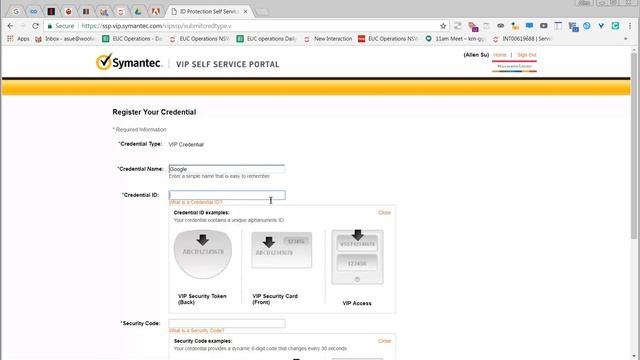Image resolution: width=640 pixels, height=360 pixels.
Task: Click the blue chat bubble extension icon
Action: [529, 26]
